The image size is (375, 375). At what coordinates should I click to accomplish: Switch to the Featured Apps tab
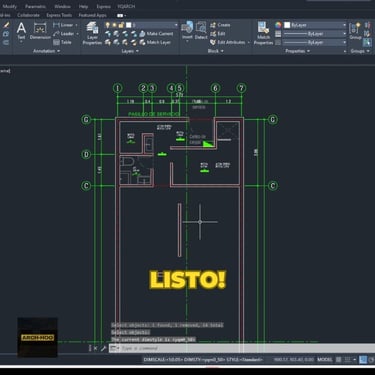[x=92, y=15]
